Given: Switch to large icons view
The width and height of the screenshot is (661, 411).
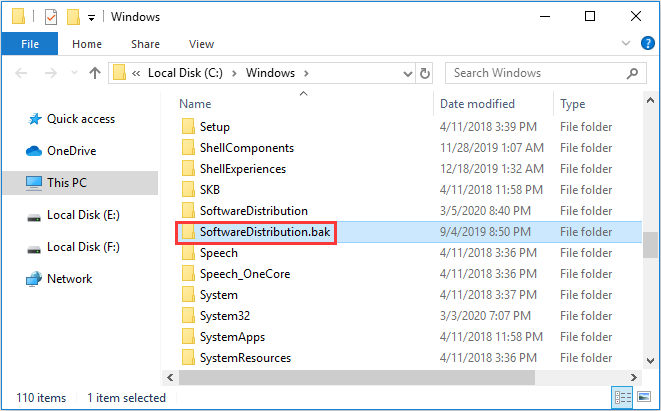Looking at the screenshot, I should (x=645, y=397).
